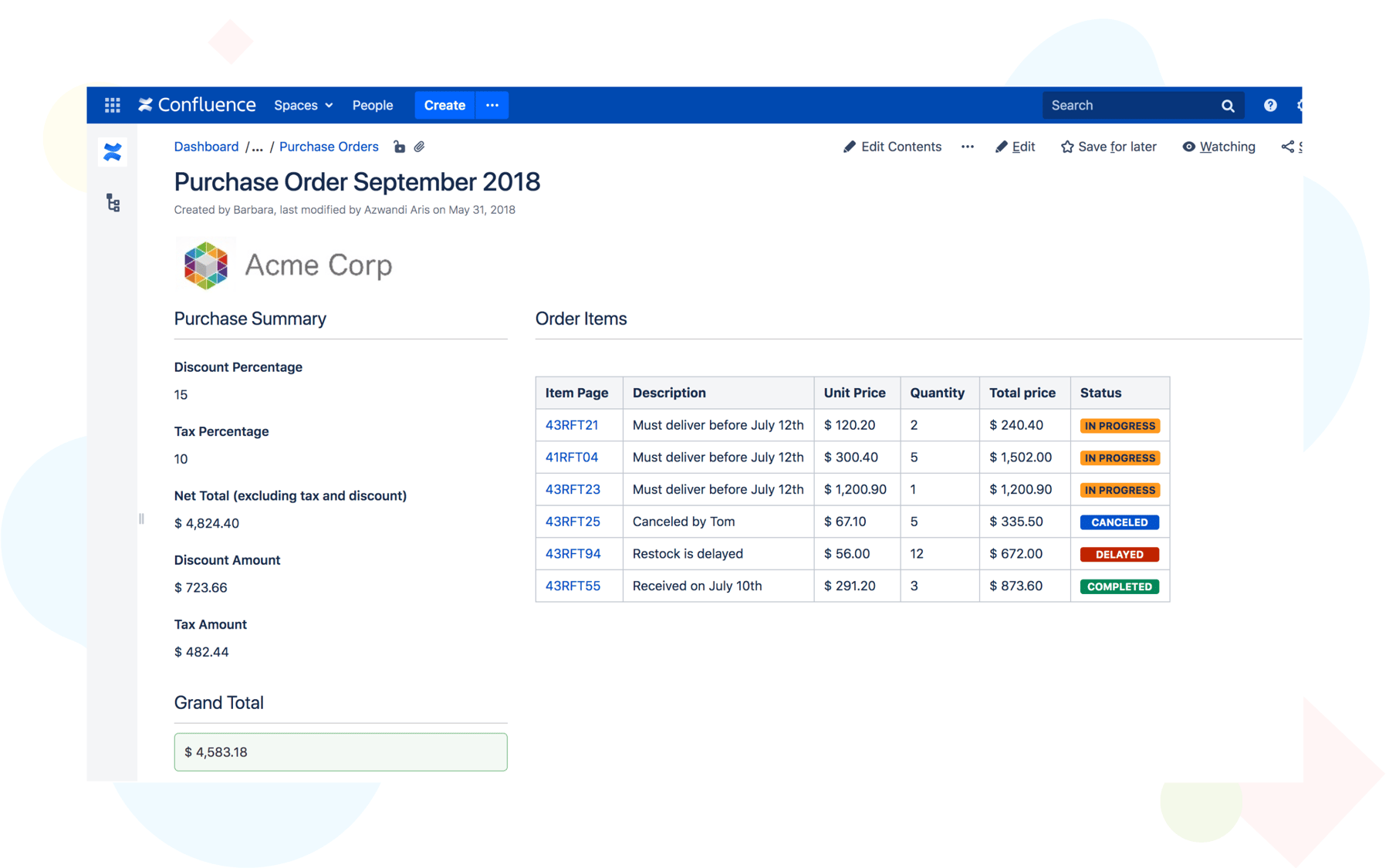The image size is (1389, 868).
Task: Expand the Spaces dropdown
Action: tap(303, 105)
